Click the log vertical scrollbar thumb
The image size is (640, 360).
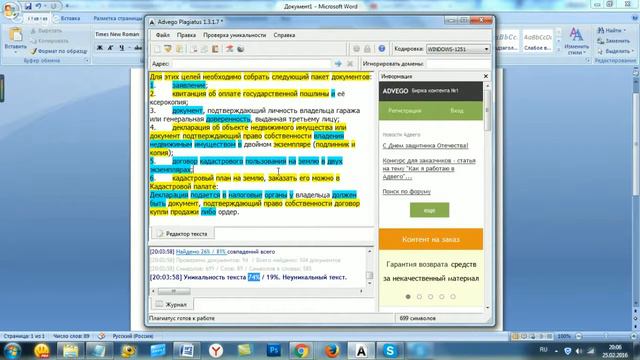click(x=369, y=276)
